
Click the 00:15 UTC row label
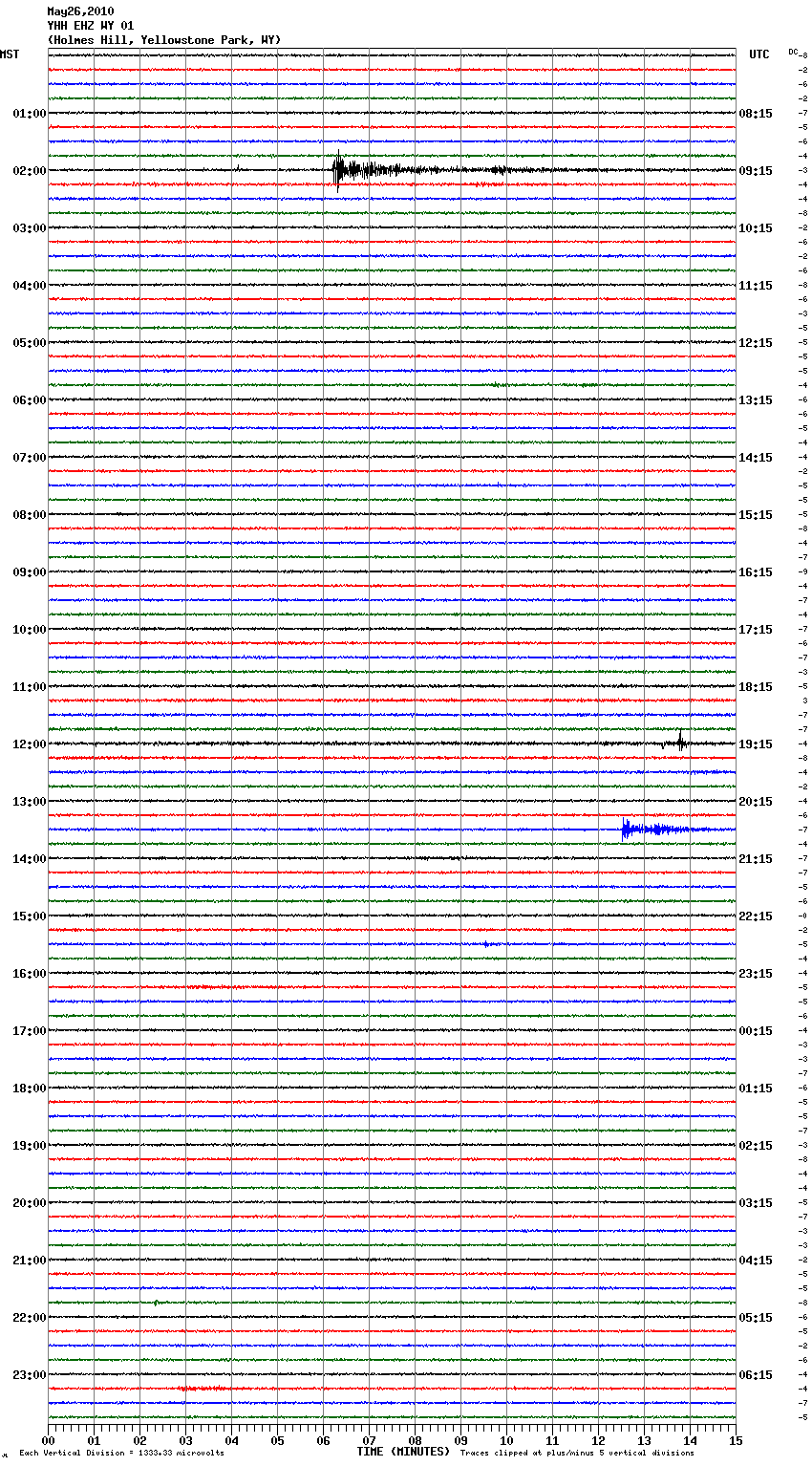[756, 1031]
